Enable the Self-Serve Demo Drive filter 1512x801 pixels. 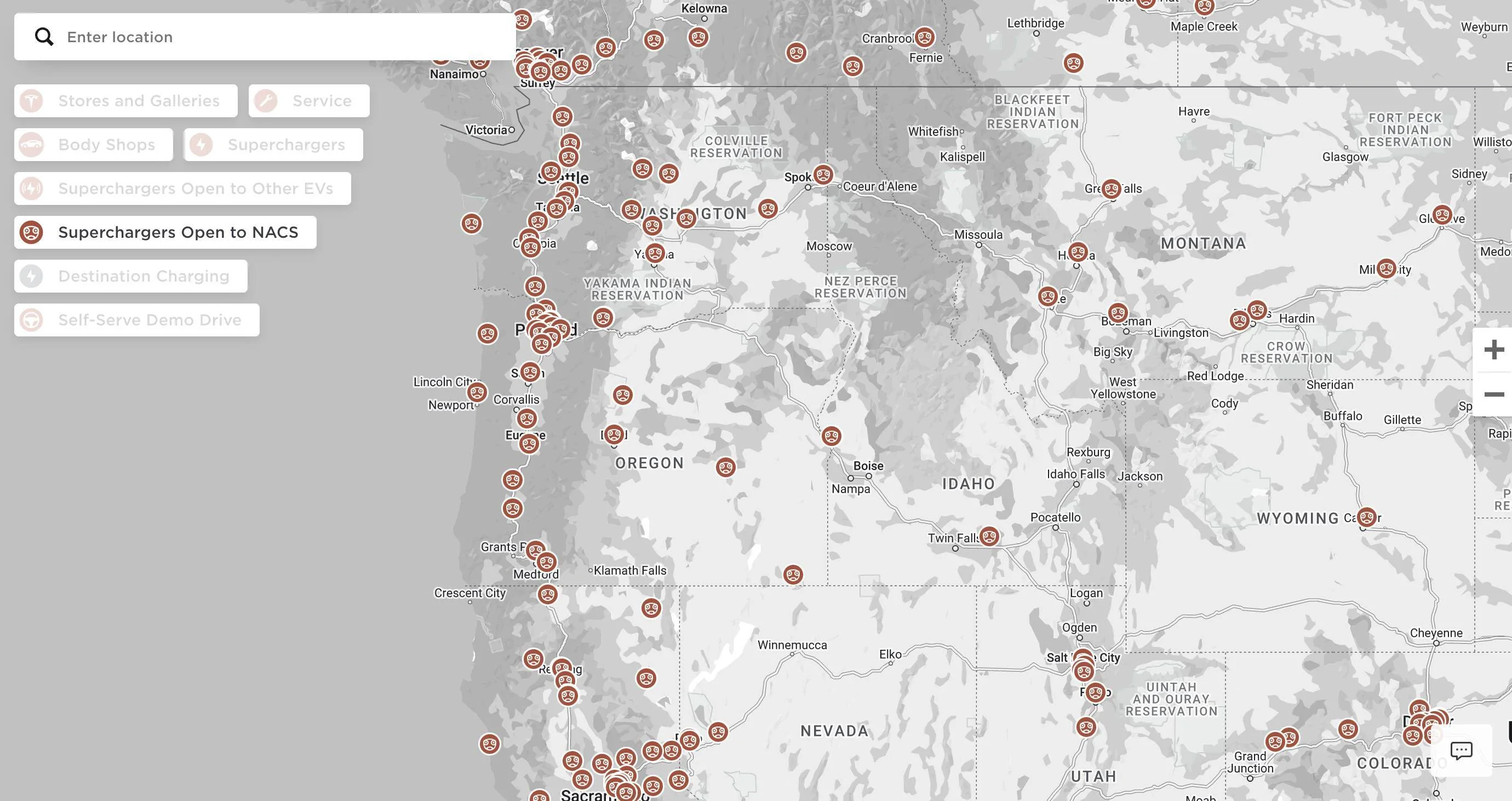pyautogui.click(x=137, y=320)
